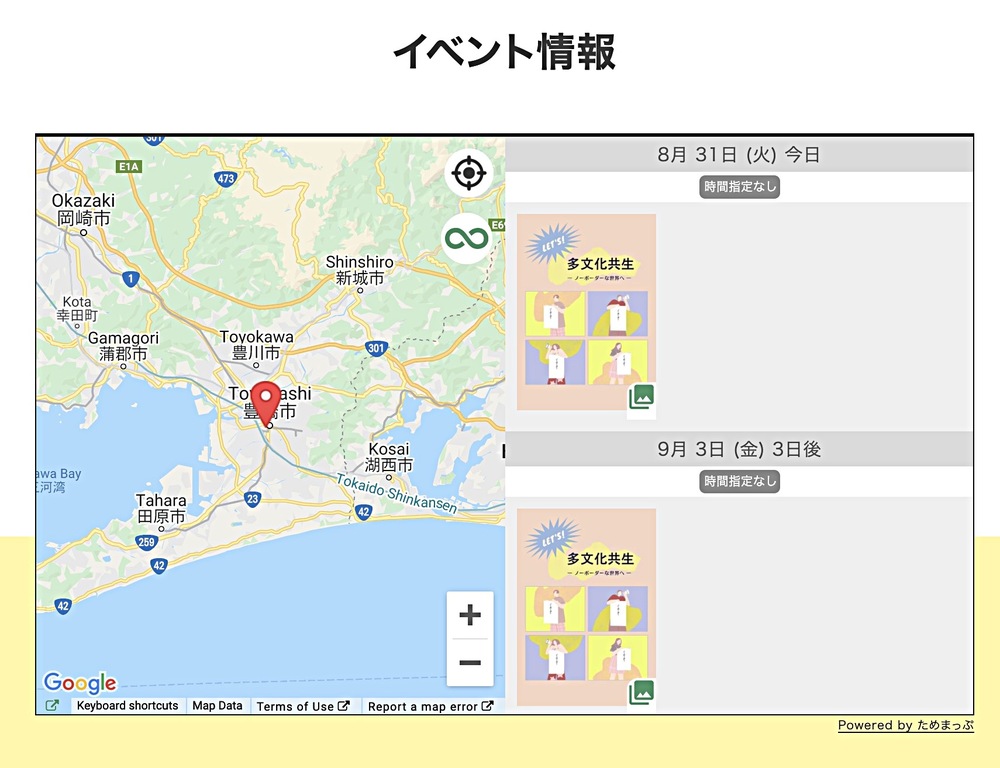This screenshot has width=1000, height=768.
Task: Open the map in a new window icon
Action: coord(52,705)
